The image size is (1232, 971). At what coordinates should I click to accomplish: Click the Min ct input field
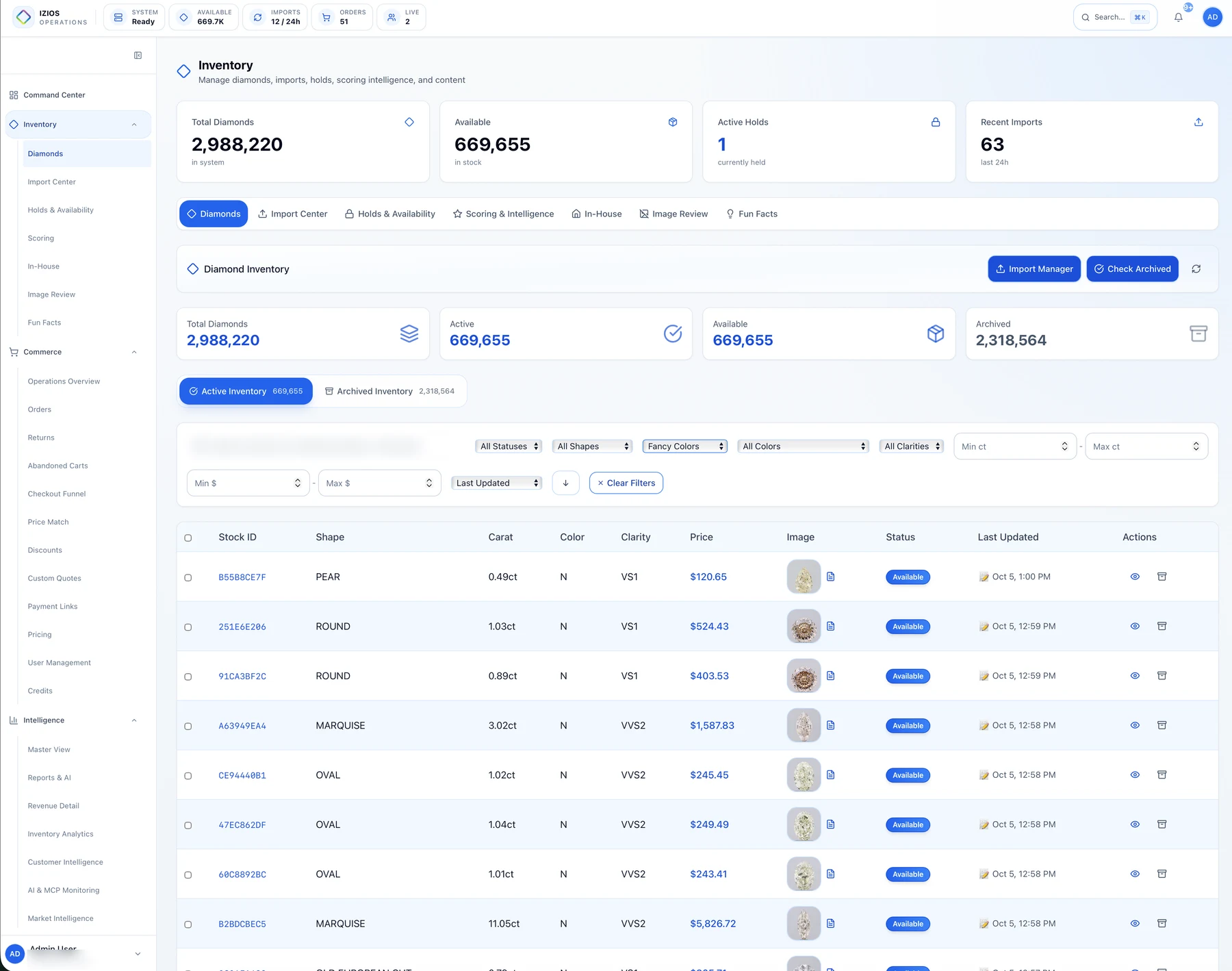click(1015, 446)
